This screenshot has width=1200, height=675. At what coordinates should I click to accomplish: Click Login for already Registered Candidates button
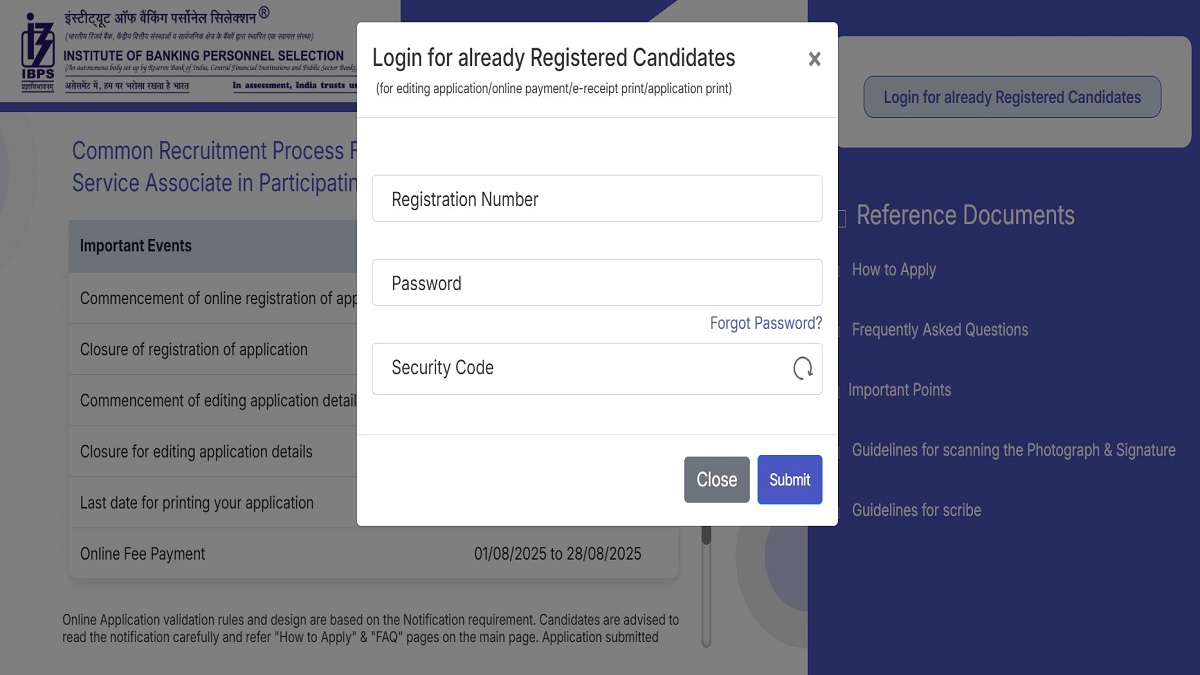(x=1012, y=97)
